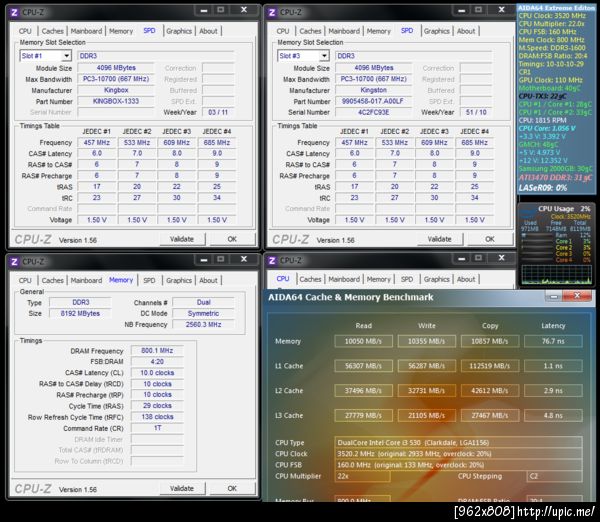600x522 pixels.
Task: Click Validate in Memory timings window
Action: pyautogui.click(x=182, y=489)
